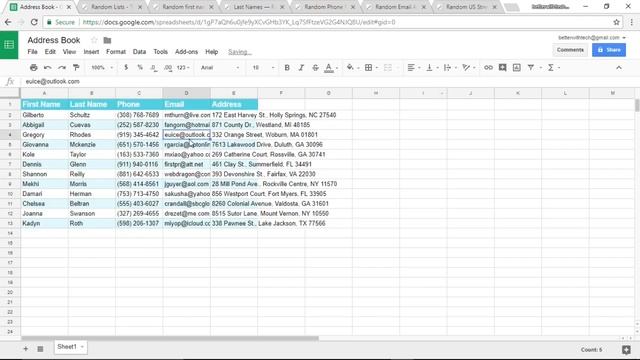Open the fill color picker
The image size is (640, 360).
[x=350, y=68]
